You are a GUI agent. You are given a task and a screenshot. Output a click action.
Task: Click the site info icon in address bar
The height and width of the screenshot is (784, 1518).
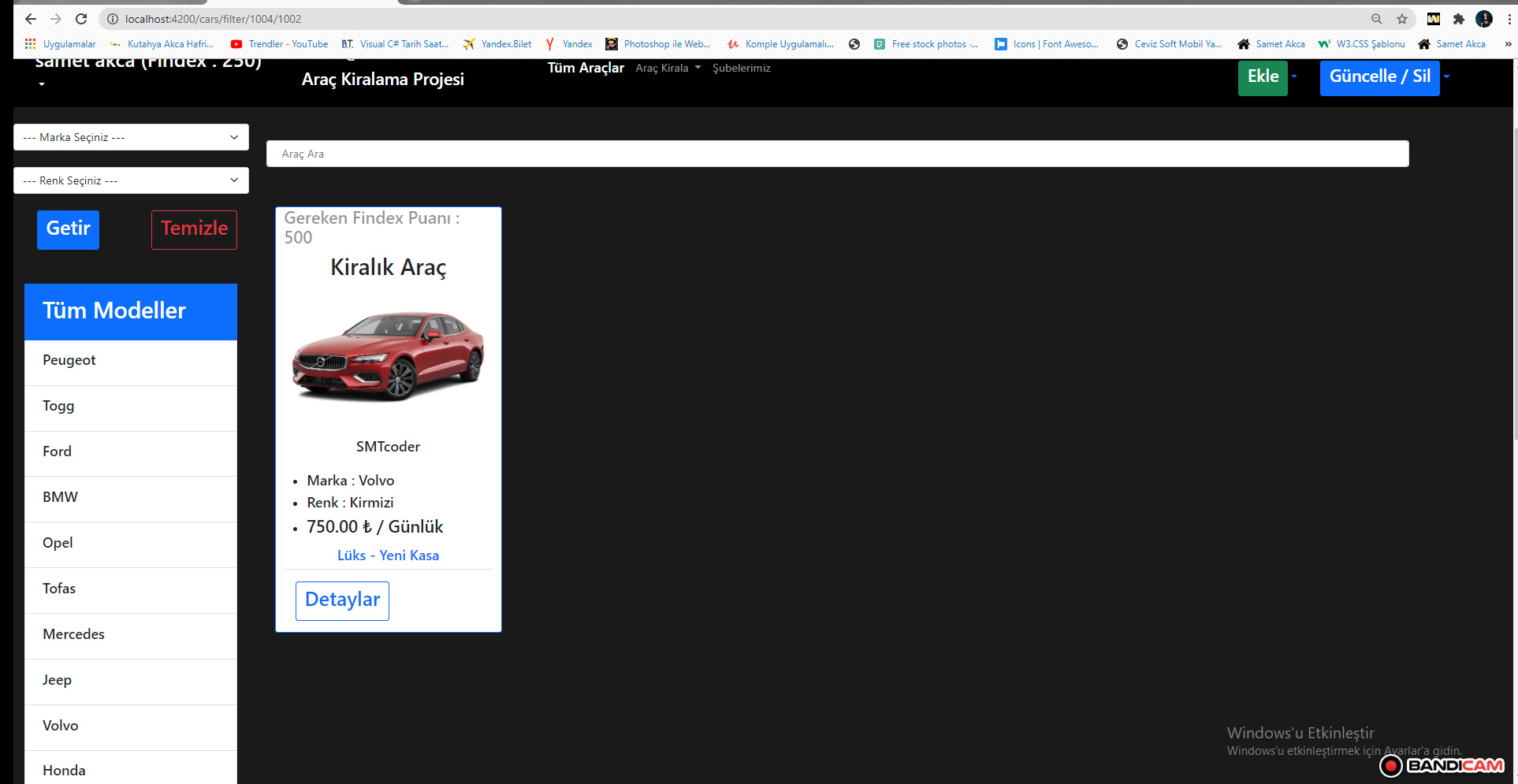[112, 18]
